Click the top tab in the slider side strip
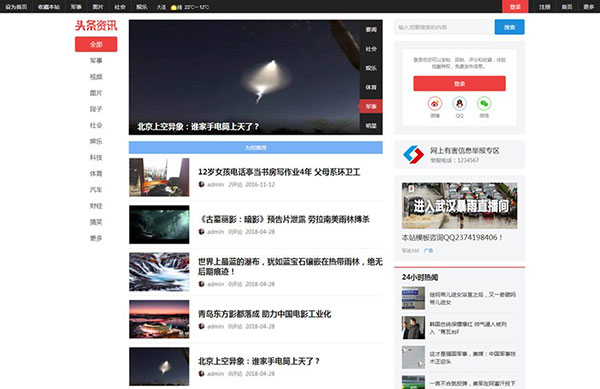Image resolution: width=600 pixels, height=389 pixels. [371, 29]
